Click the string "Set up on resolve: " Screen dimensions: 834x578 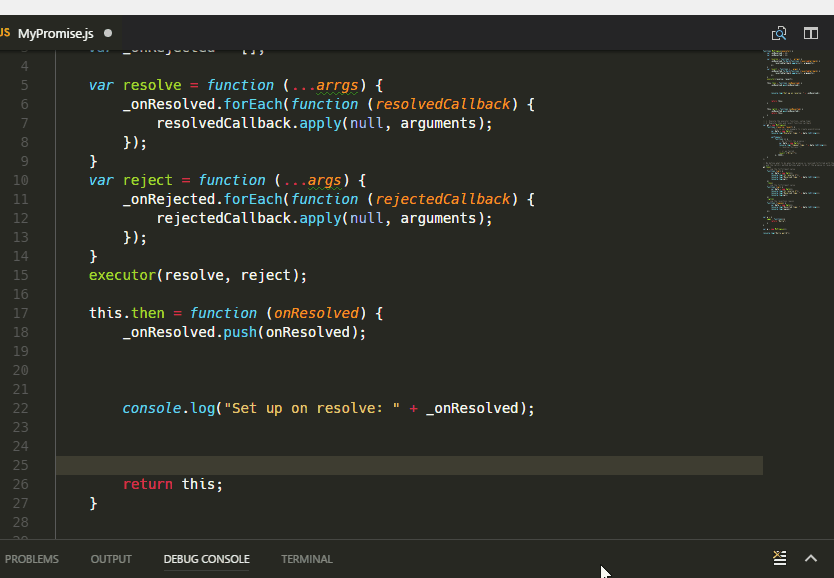coord(312,408)
